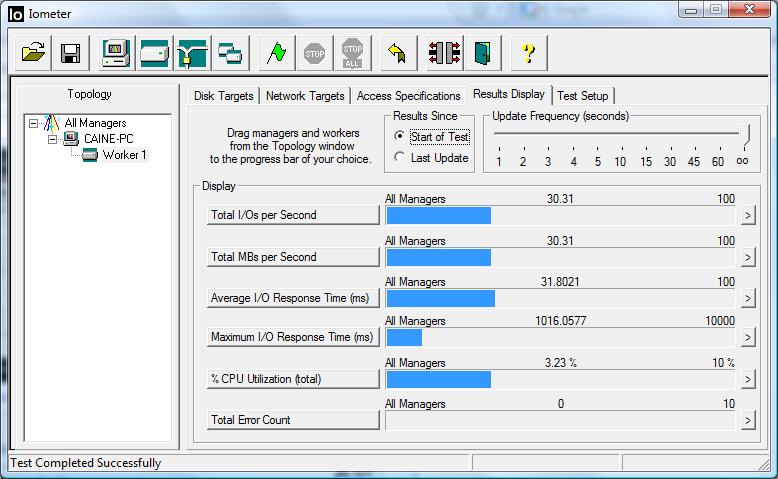Click the Total I/Os per Second progress bar

[x=561, y=215]
